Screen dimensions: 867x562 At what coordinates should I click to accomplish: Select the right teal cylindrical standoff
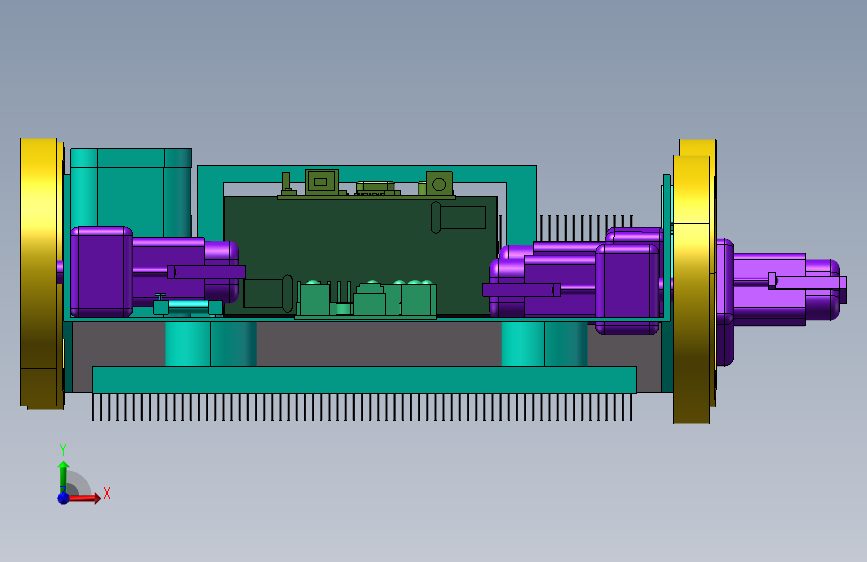(544, 344)
